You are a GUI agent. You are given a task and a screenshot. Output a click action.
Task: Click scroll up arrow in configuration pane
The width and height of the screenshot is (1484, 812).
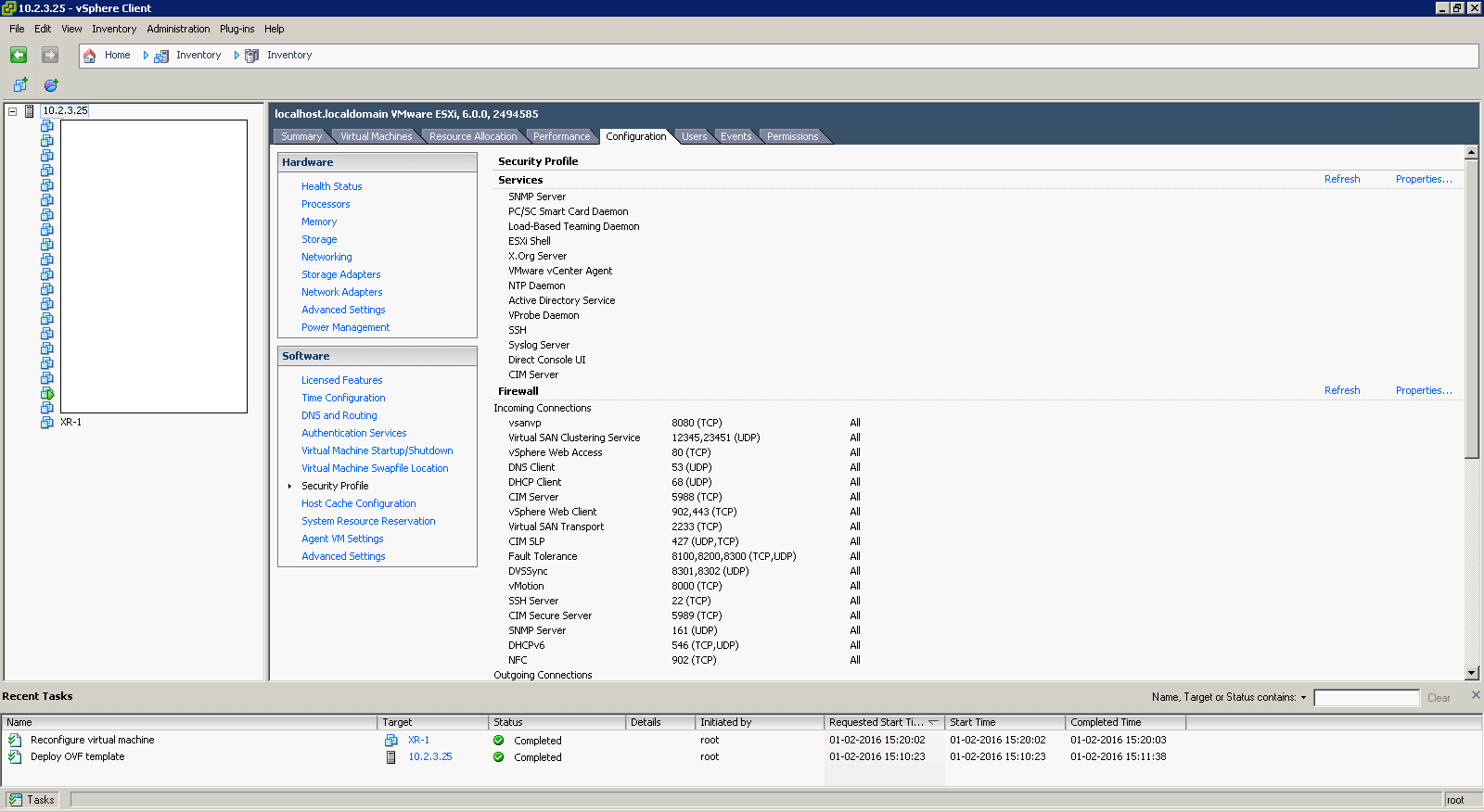point(1472,152)
